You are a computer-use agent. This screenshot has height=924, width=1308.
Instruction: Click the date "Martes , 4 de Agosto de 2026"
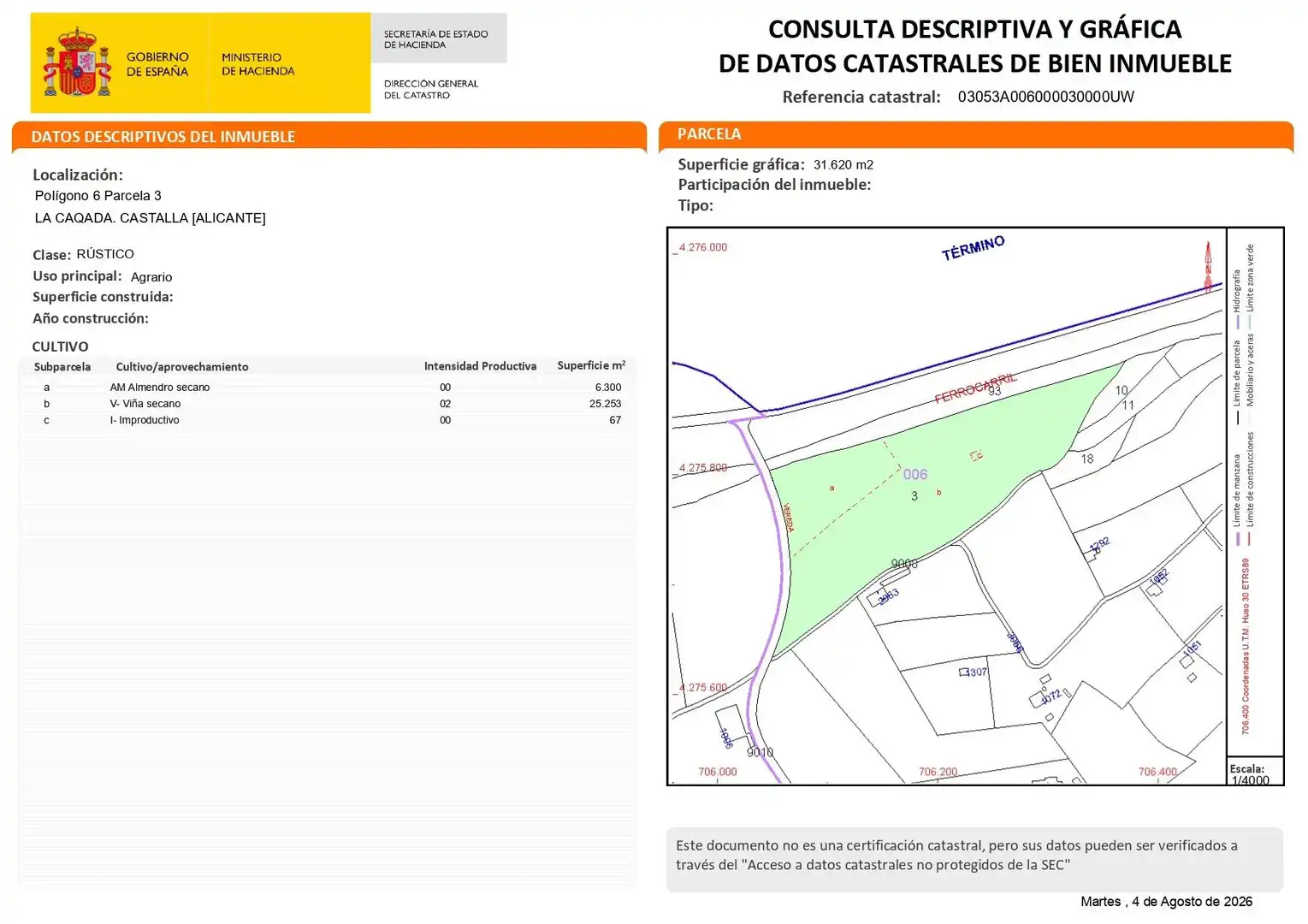pos(1167,902)
